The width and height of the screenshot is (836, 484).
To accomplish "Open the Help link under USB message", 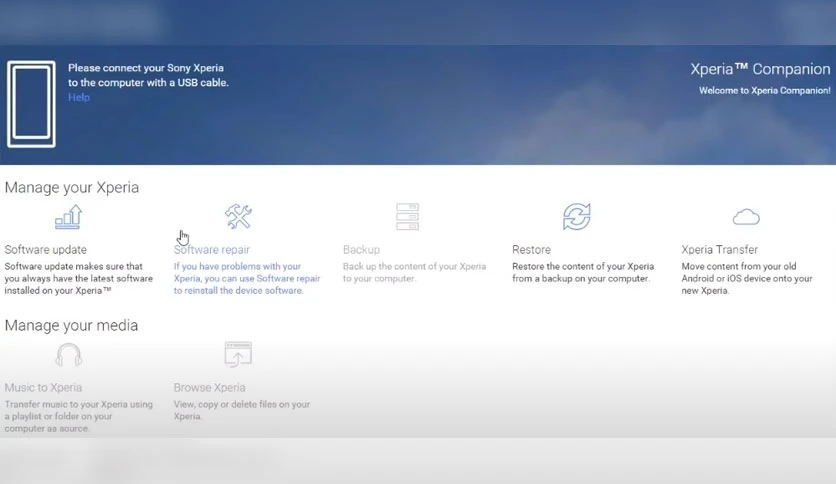I will [79, 98].
